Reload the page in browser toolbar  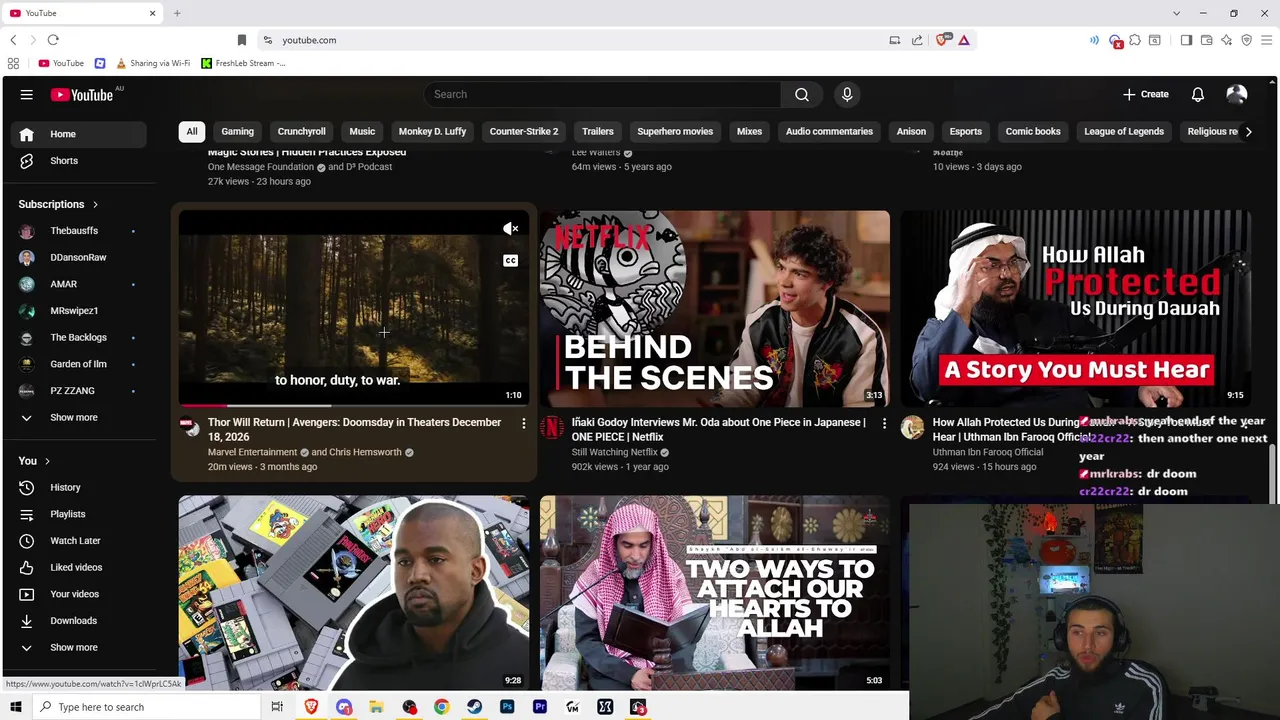pyautogui.click(x=53, y=40)
